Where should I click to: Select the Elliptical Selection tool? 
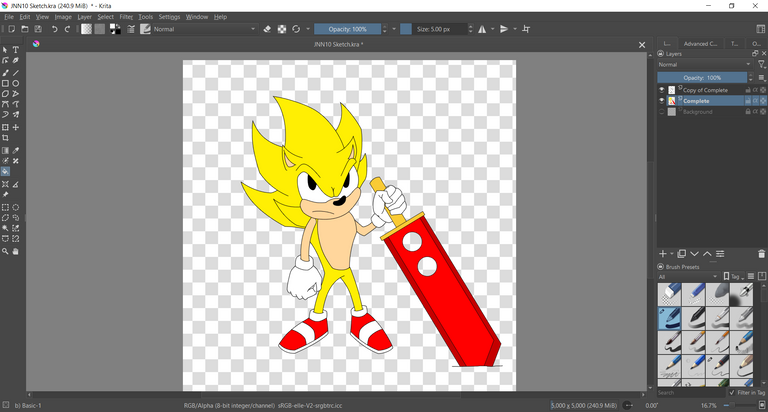coord(16,207)
